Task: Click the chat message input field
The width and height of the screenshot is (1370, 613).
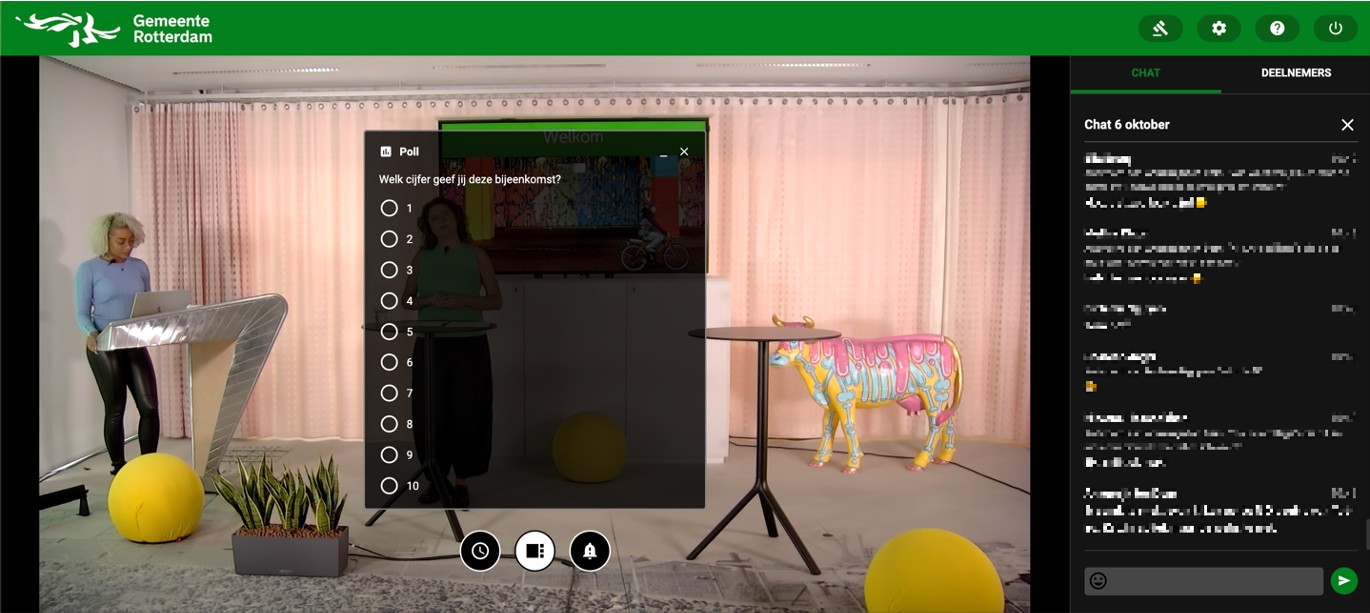Action: (1204, 581)
